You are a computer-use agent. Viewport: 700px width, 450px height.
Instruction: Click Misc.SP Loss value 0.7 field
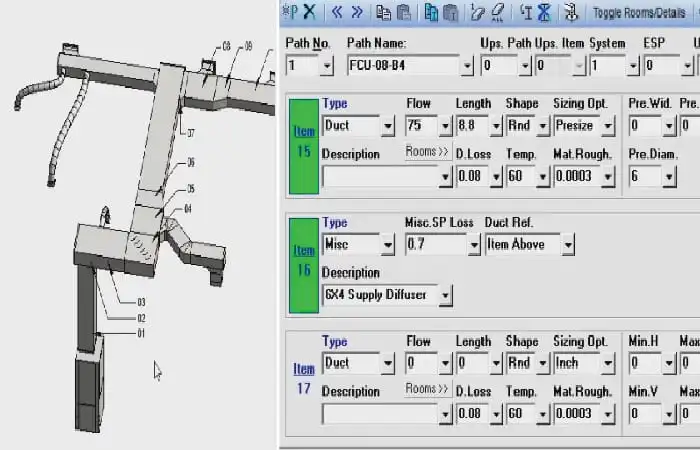pyautogui.click(x=436, y=245)
